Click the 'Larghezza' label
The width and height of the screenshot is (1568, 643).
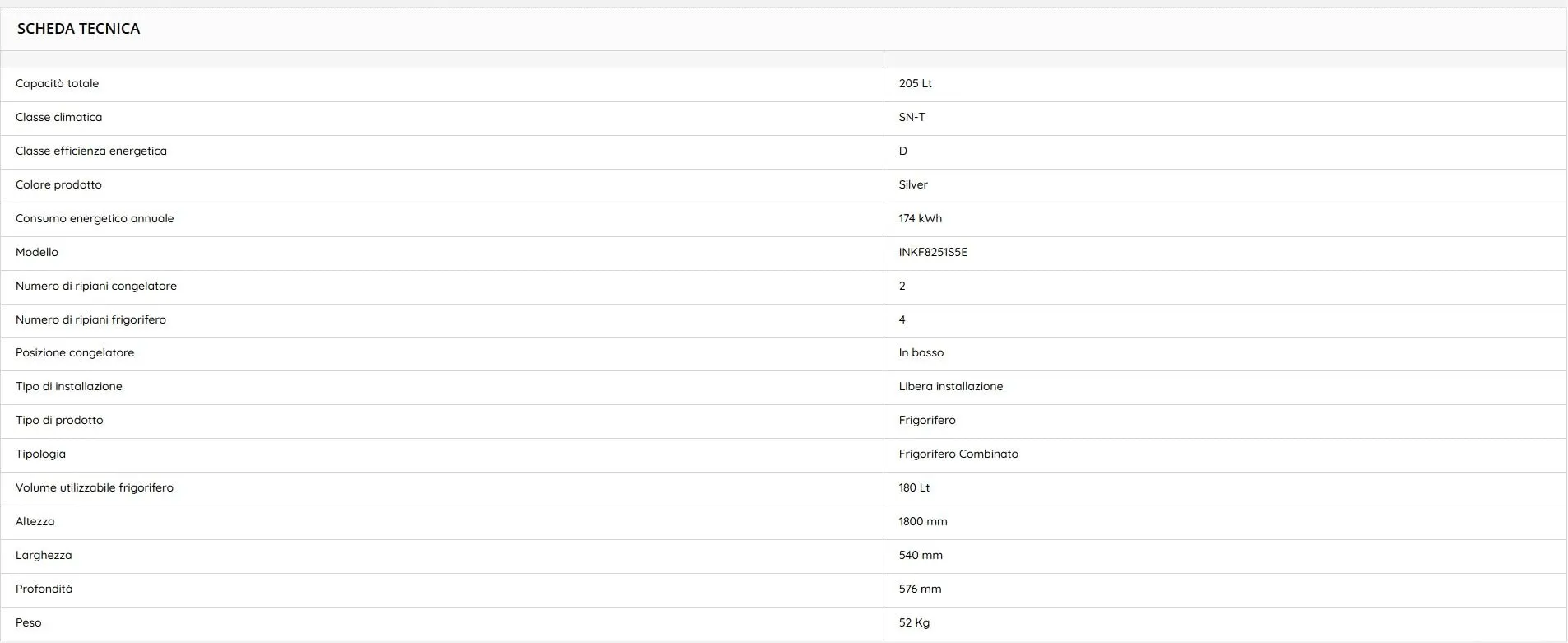coord(44,555)
